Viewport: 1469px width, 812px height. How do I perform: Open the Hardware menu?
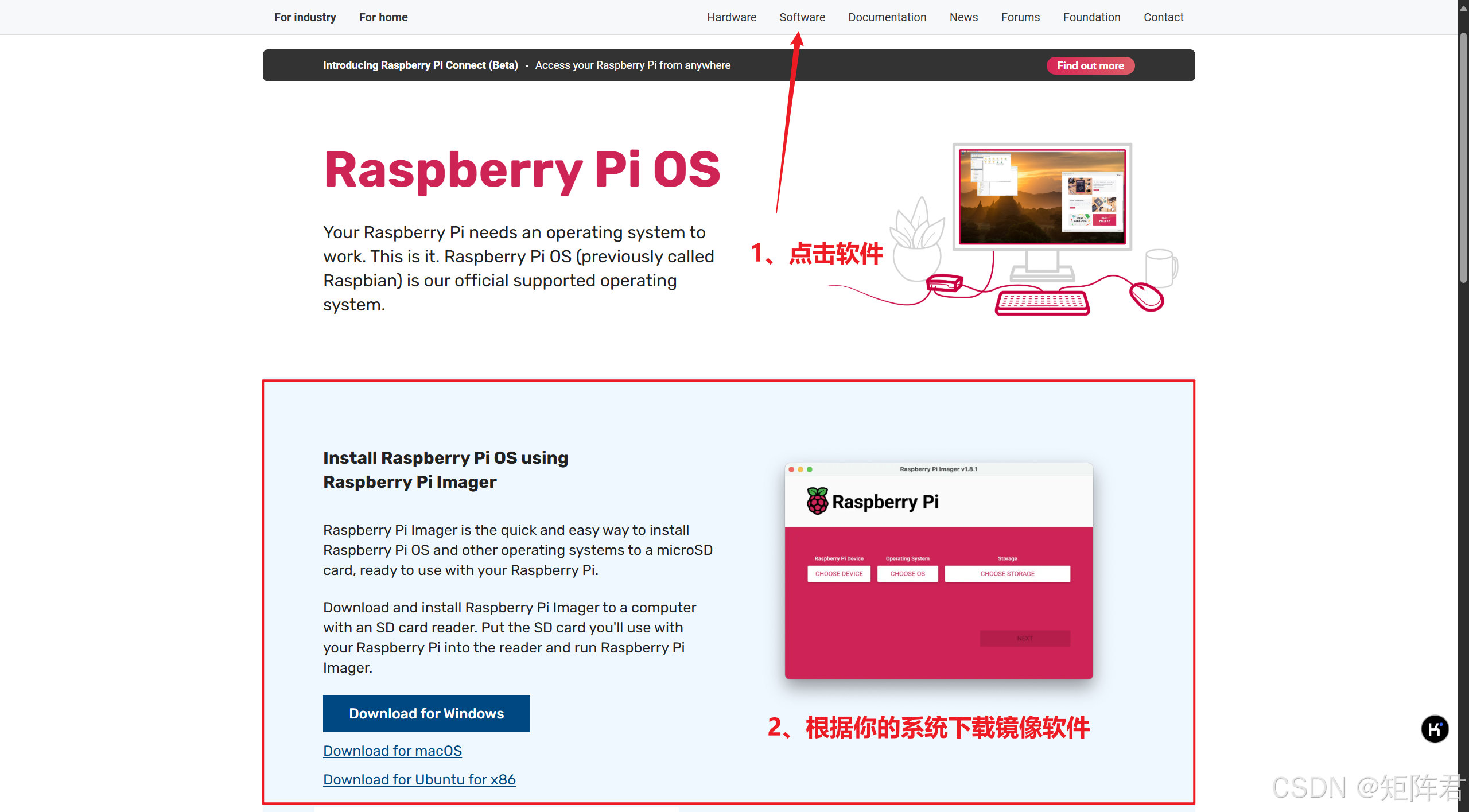tap(732, 17)
